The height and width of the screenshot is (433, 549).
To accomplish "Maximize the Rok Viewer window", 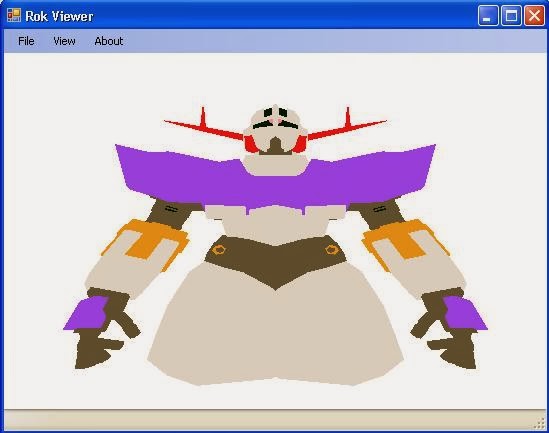I will coord(511,16).
